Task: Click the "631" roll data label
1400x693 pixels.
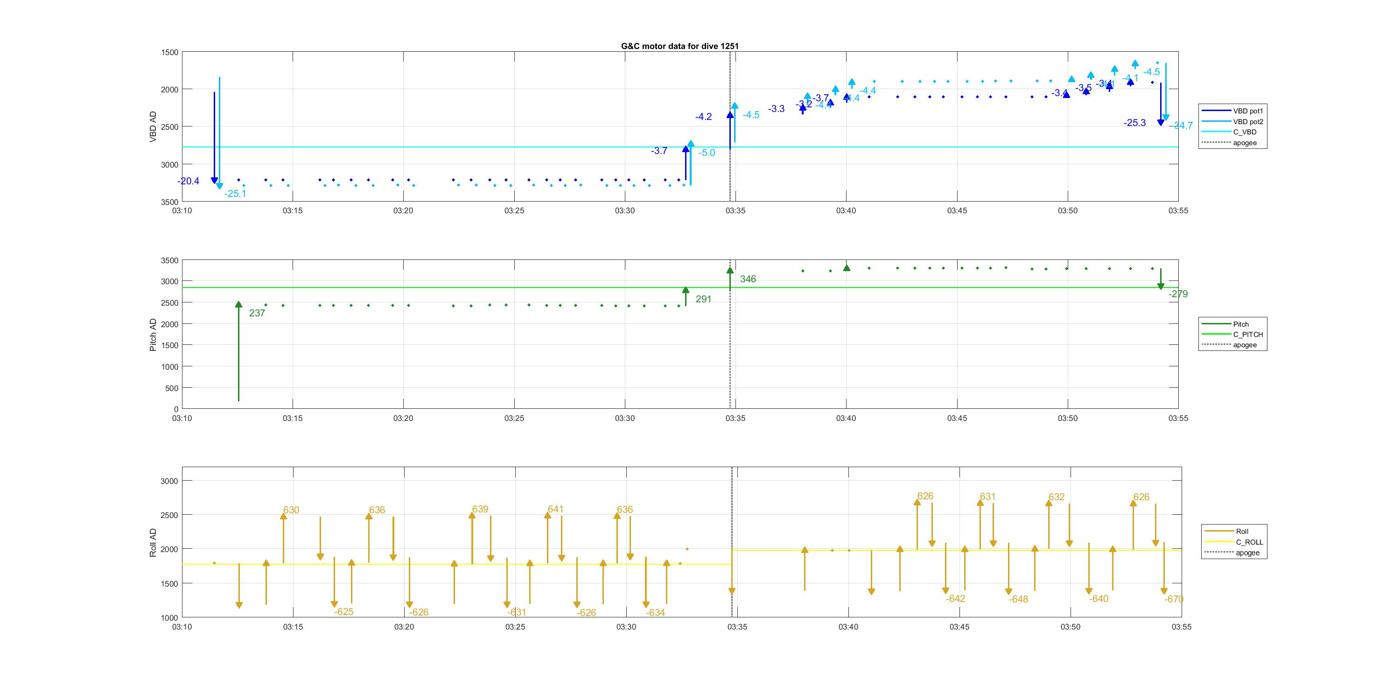Action: point(987,496)
